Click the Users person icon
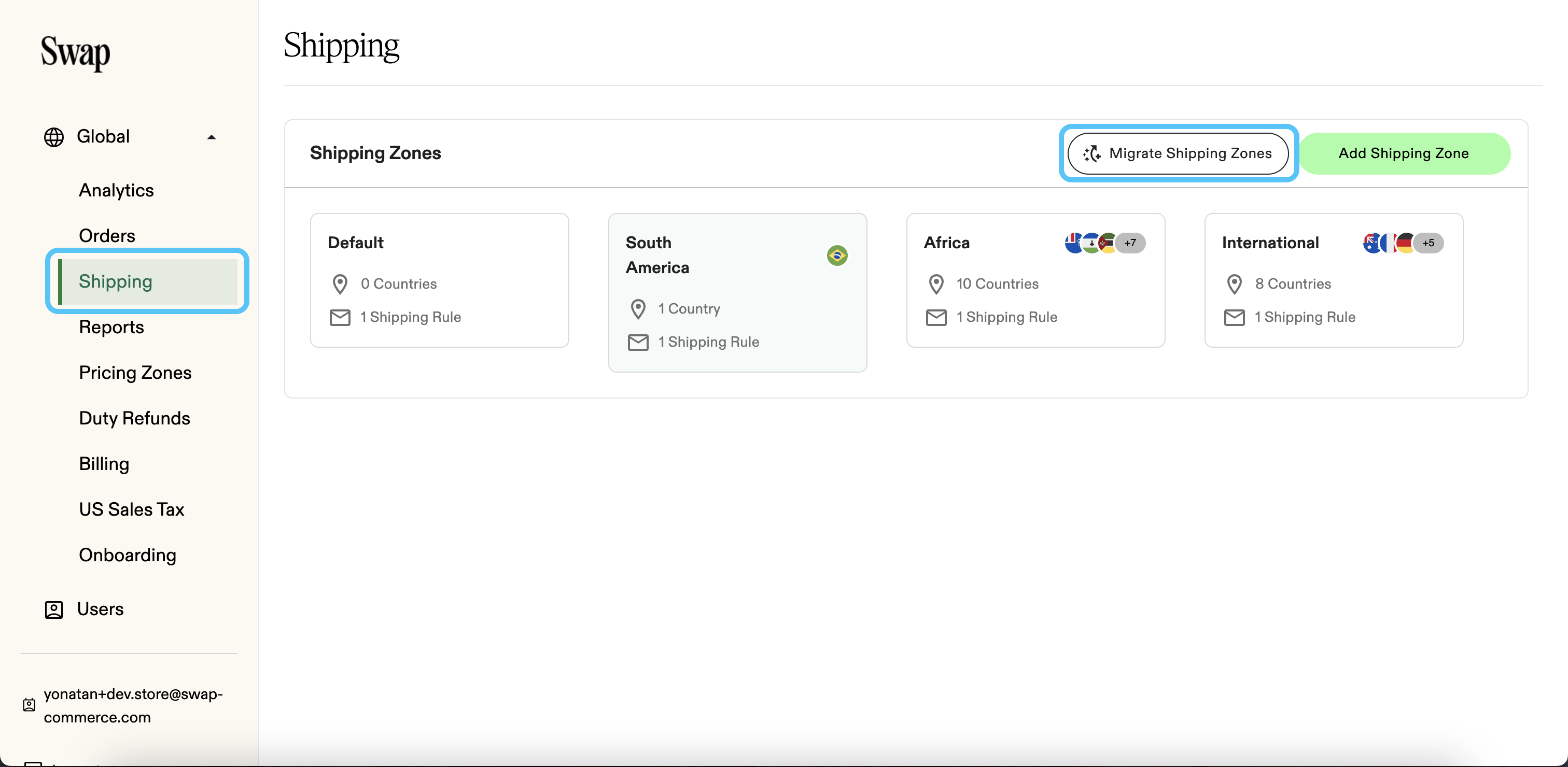 point(53,609)
